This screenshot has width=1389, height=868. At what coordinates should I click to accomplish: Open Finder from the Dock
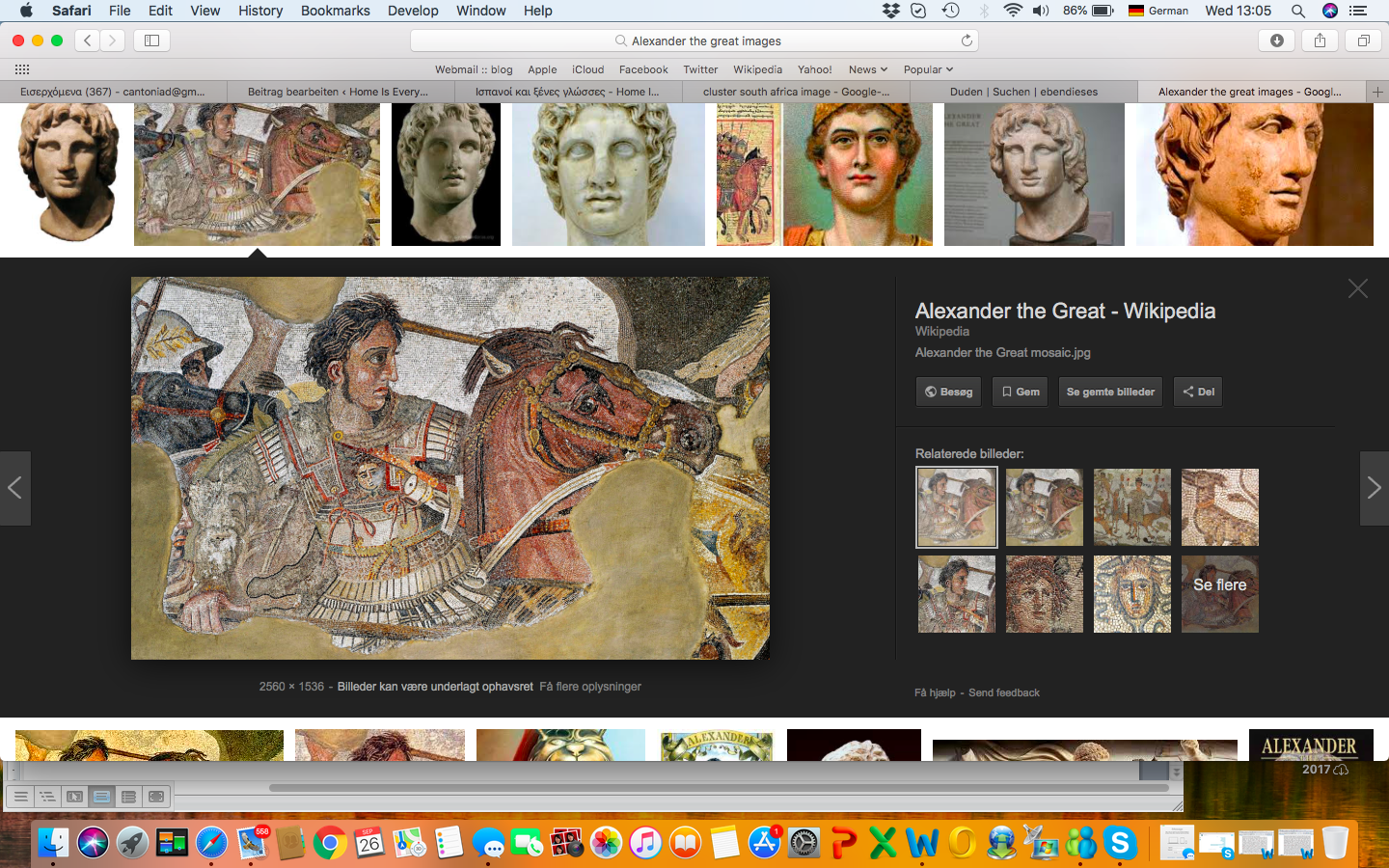[x=54, y=843]
